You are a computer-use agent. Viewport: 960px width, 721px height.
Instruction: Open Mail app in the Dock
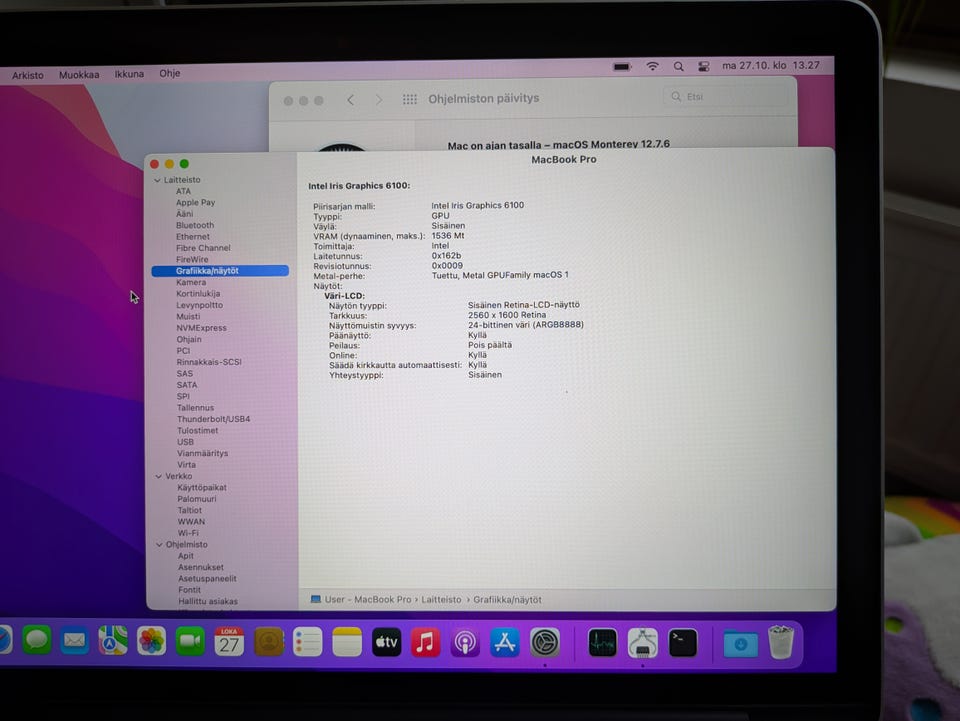click(x=75, y=641)
